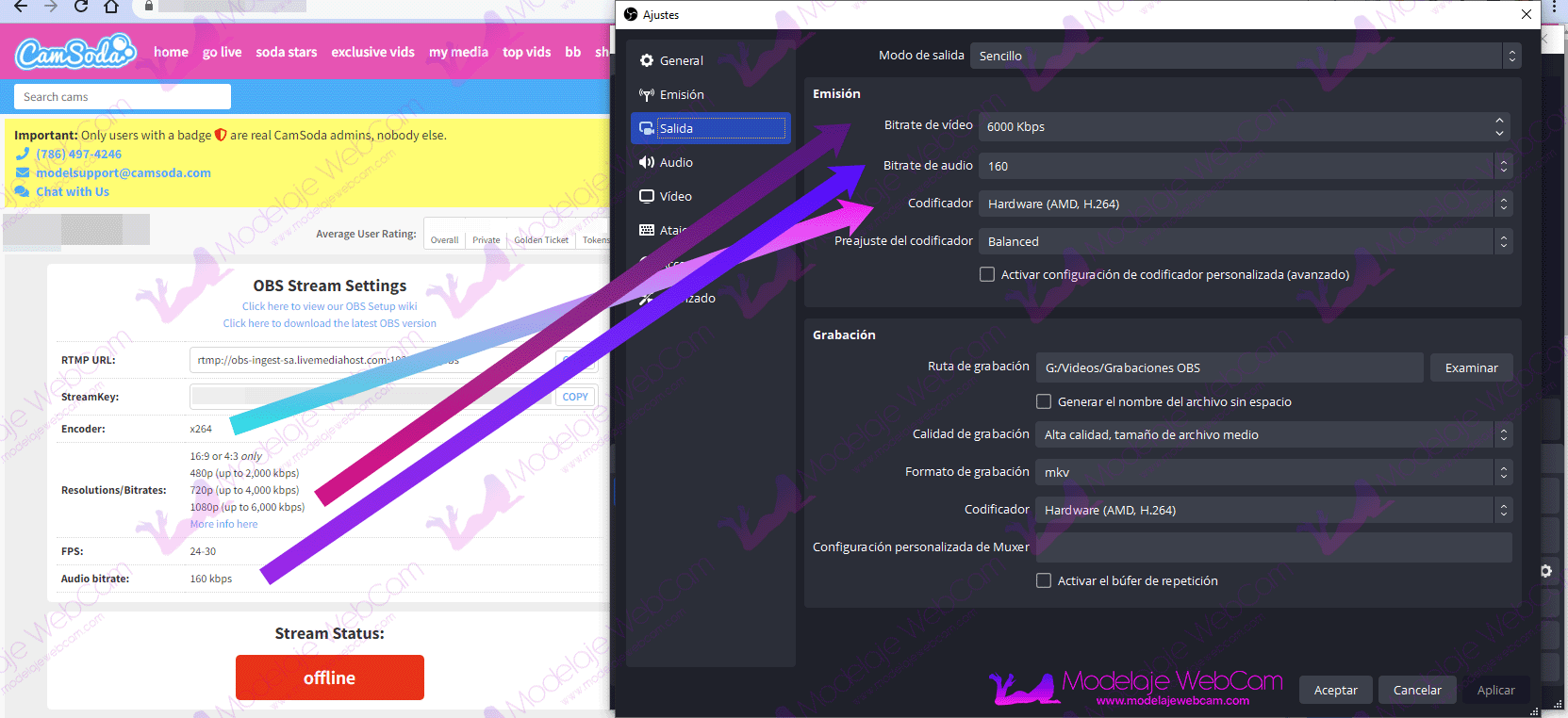This screenshot has width=1568, height=718.
Task: Open my media tab
Action: click(x=458, y=52)
